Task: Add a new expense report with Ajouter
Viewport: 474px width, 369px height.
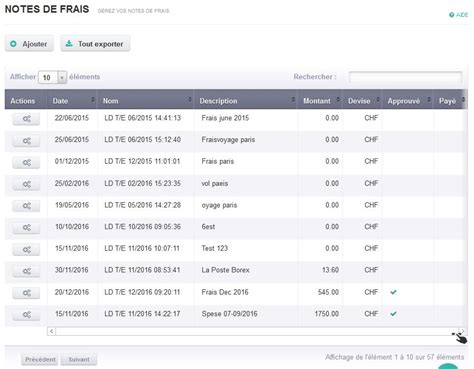Action: click(29, 44)
